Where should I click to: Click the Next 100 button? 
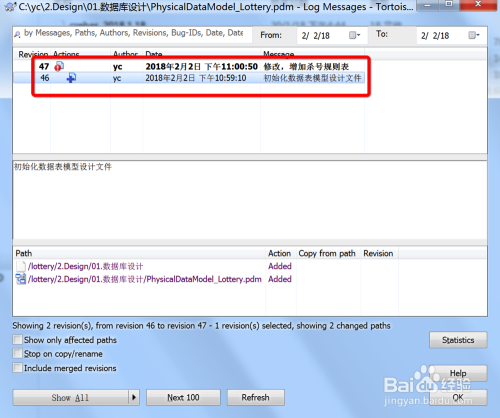pyautogui.click(x=183, y=397)
